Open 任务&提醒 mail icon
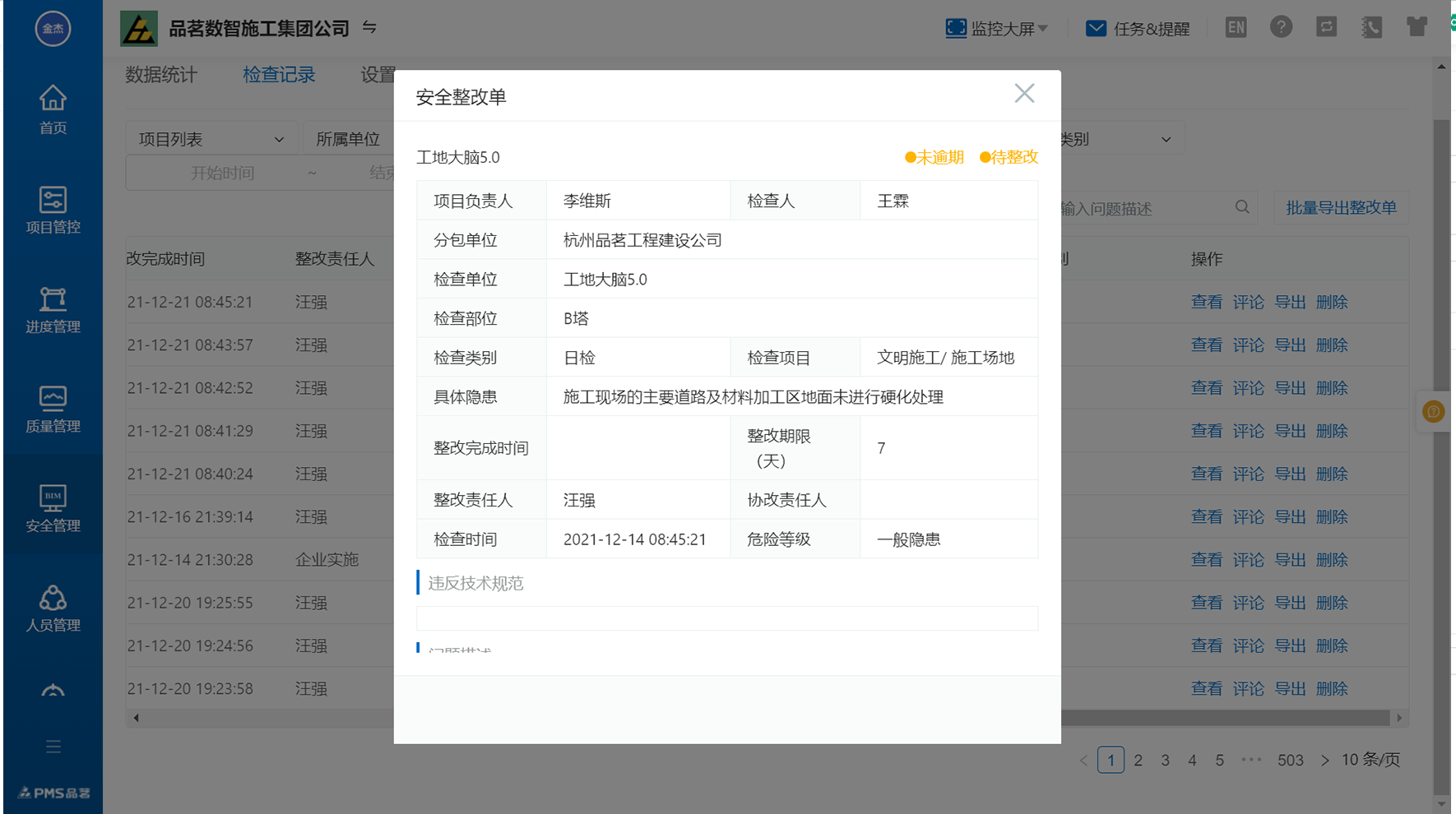The width and height of the screenshot is (1456, 814). pos(1096,28)
